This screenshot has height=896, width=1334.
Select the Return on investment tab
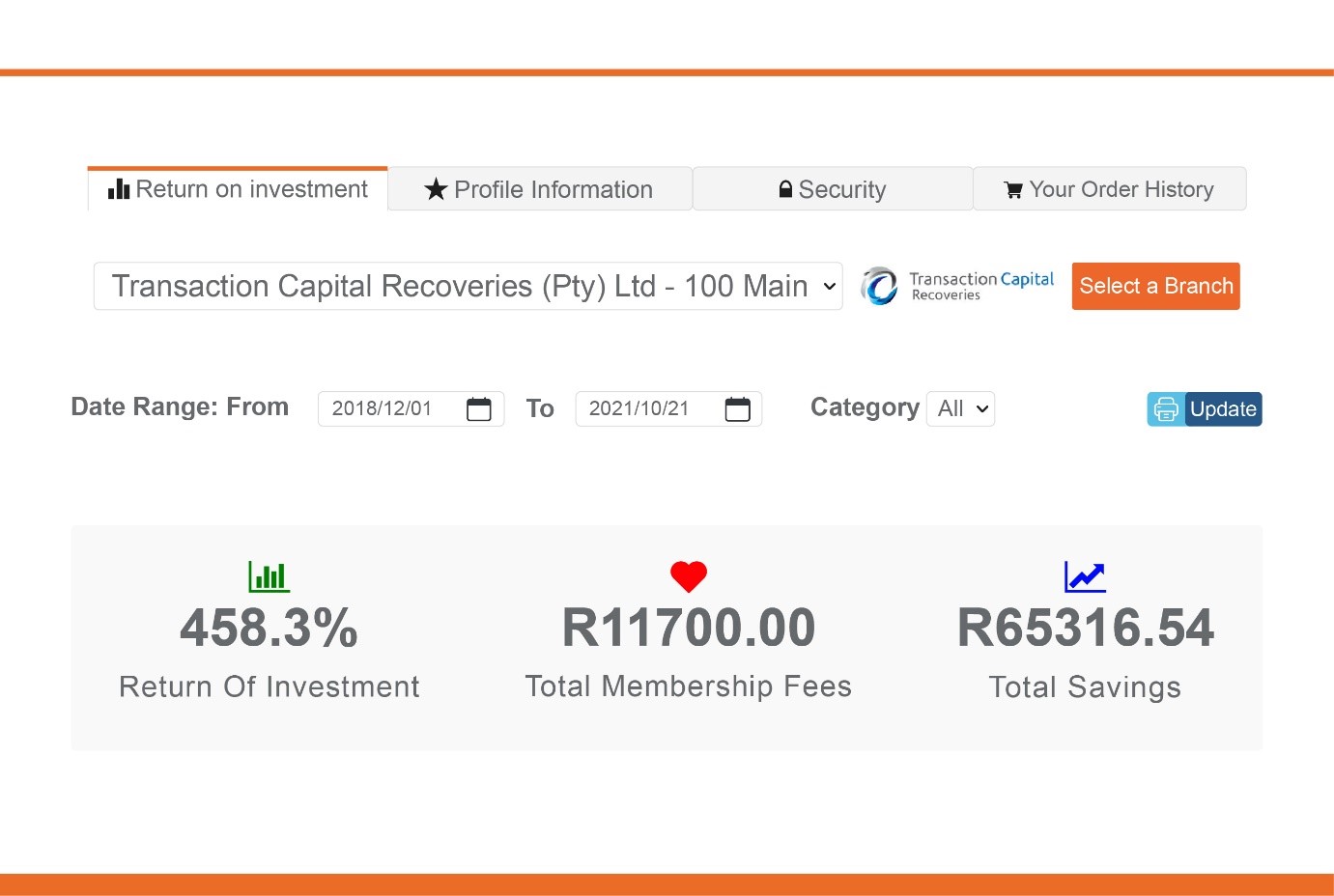coord(238,189)
